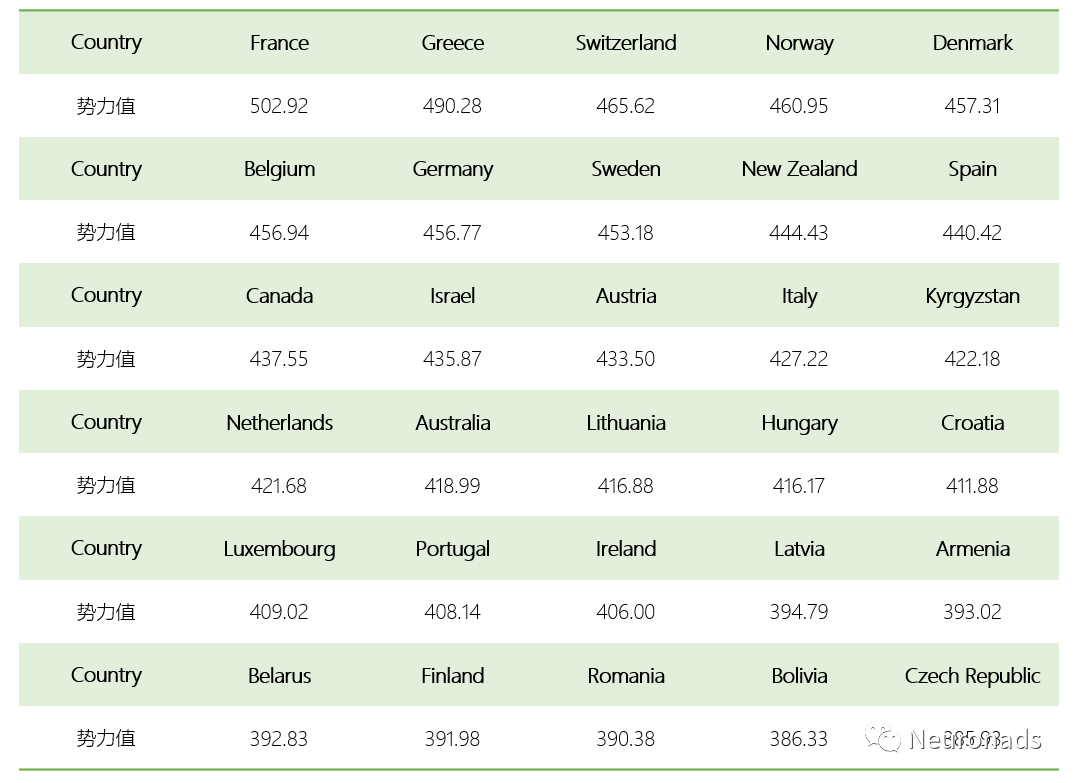Viewport: 1076px width, 783px height.
Task: Select the Germany value 456.77
Action: [x=452, y=233]
